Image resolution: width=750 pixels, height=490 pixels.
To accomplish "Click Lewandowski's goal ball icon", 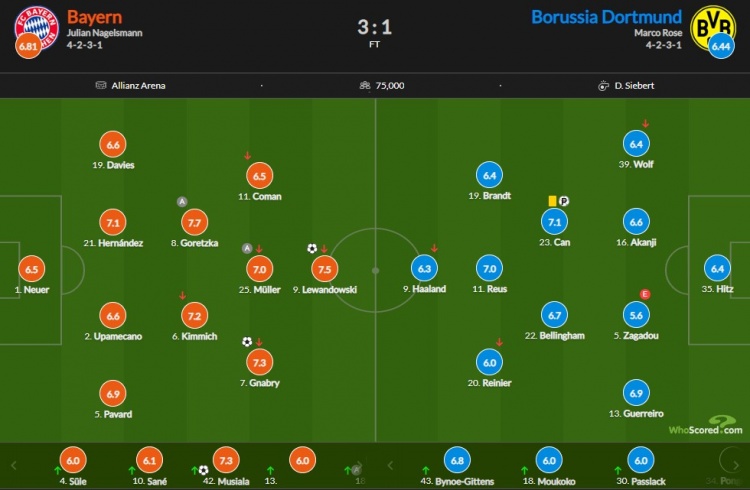I will click(x=312, y=248).
